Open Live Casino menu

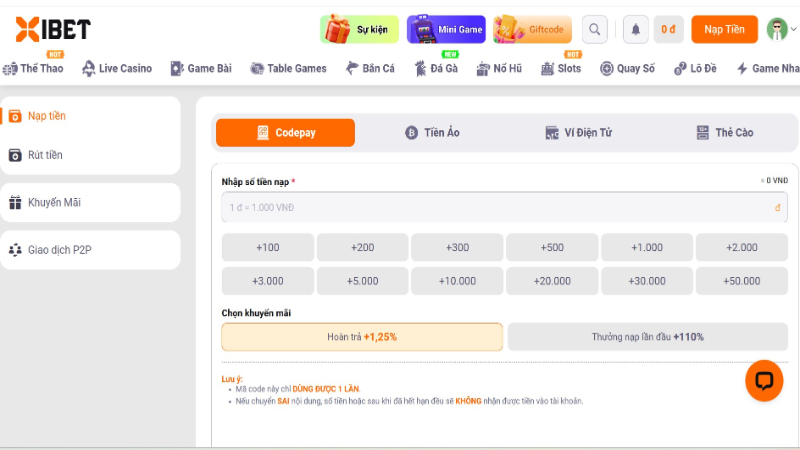pos(117,68)
